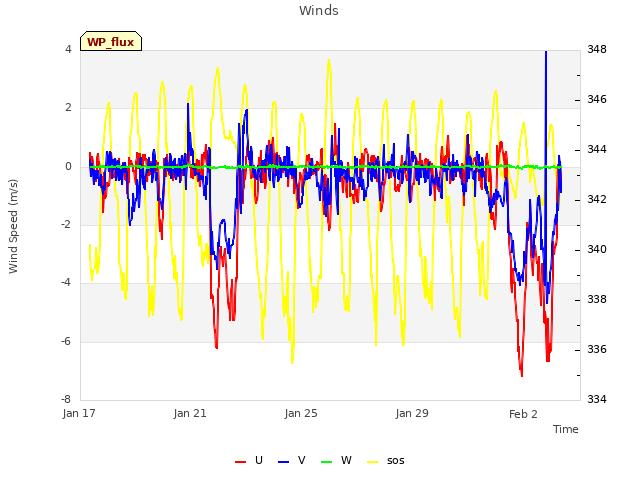Select the WP_flux annotation label

(111, 41)
